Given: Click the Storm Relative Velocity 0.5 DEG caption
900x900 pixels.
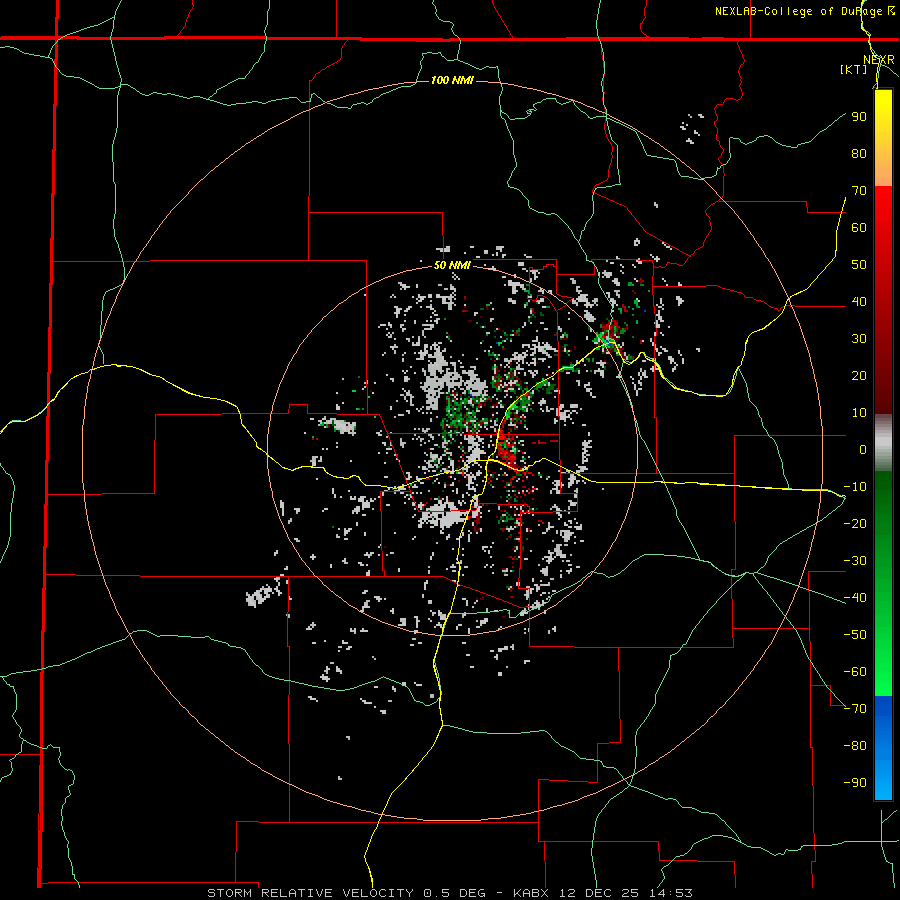Looking at the screenshot, I should (x=346, y=893).
